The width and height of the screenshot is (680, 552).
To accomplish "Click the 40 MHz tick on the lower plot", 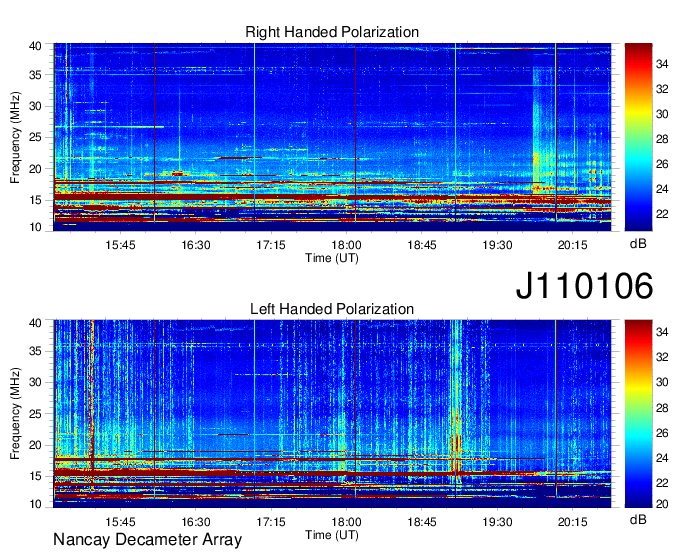I will pos(36,323).
